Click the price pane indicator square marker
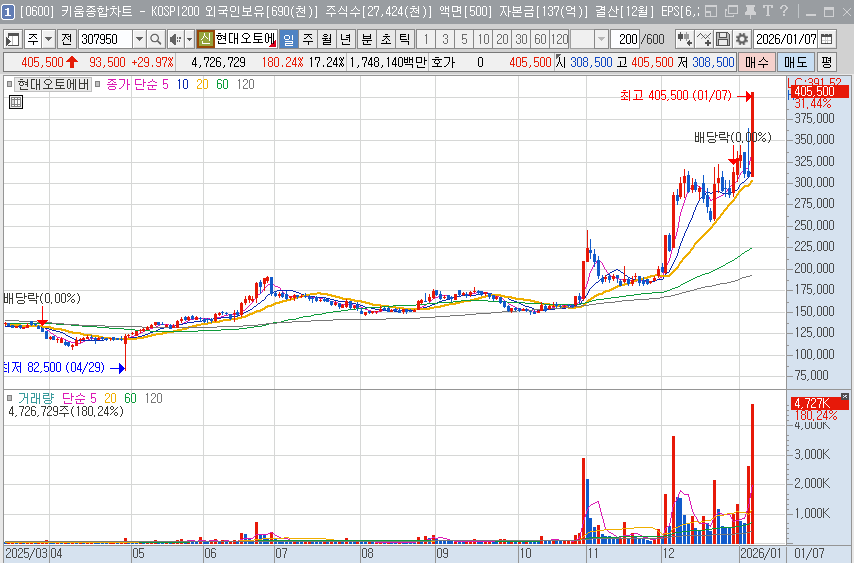Image resolution: width=854 pixels, height=563 pixels. point(9,84)
